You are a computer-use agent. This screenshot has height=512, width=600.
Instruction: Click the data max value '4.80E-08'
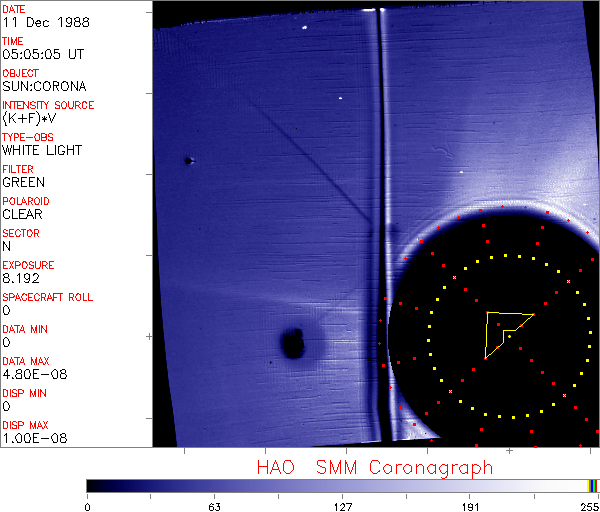(30, 374)
